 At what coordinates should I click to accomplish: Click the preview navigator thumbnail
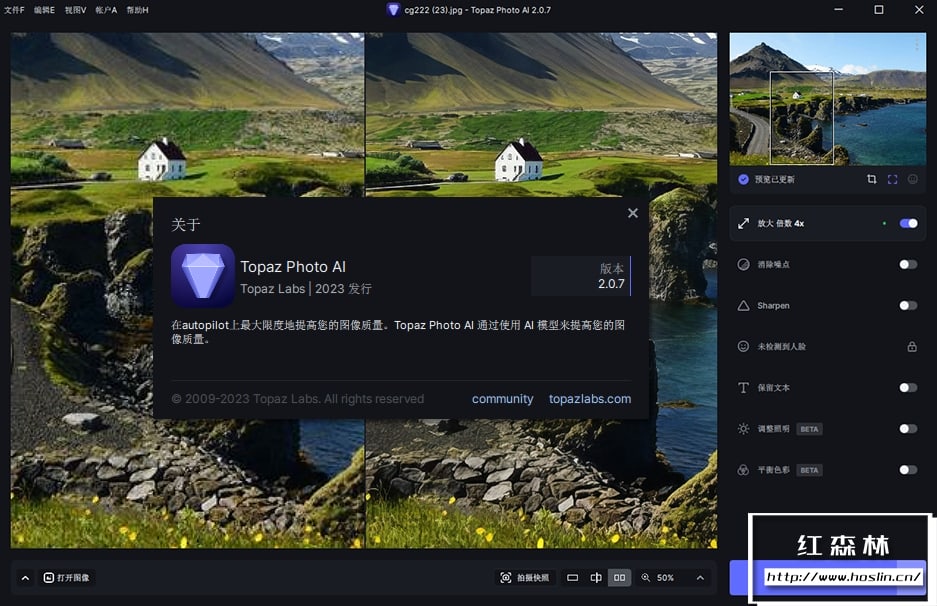point(828,99)
